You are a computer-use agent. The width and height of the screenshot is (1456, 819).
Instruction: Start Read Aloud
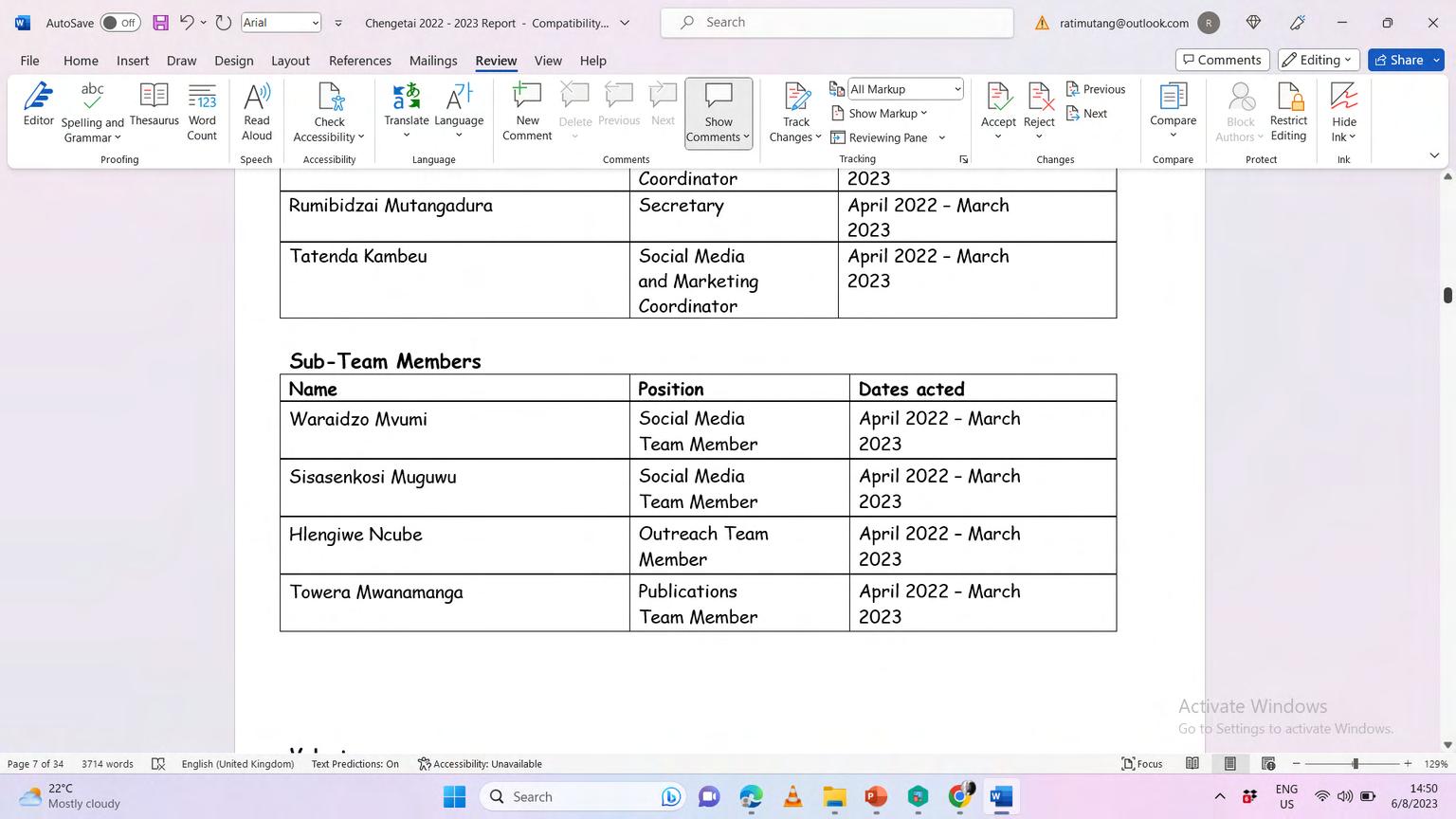point(257,113)
